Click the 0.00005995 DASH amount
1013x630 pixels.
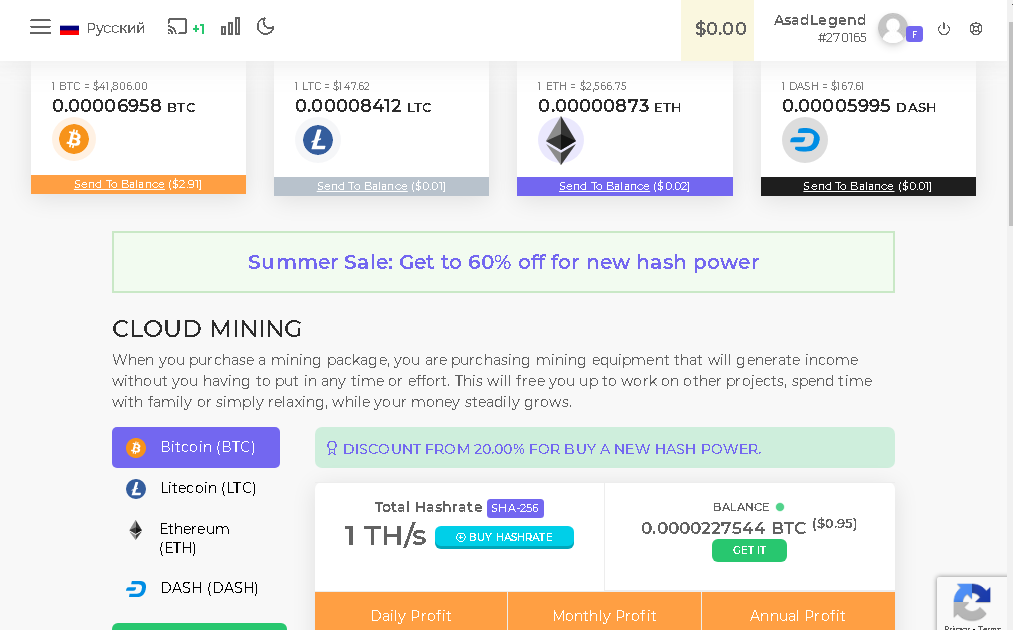point(859,105)
